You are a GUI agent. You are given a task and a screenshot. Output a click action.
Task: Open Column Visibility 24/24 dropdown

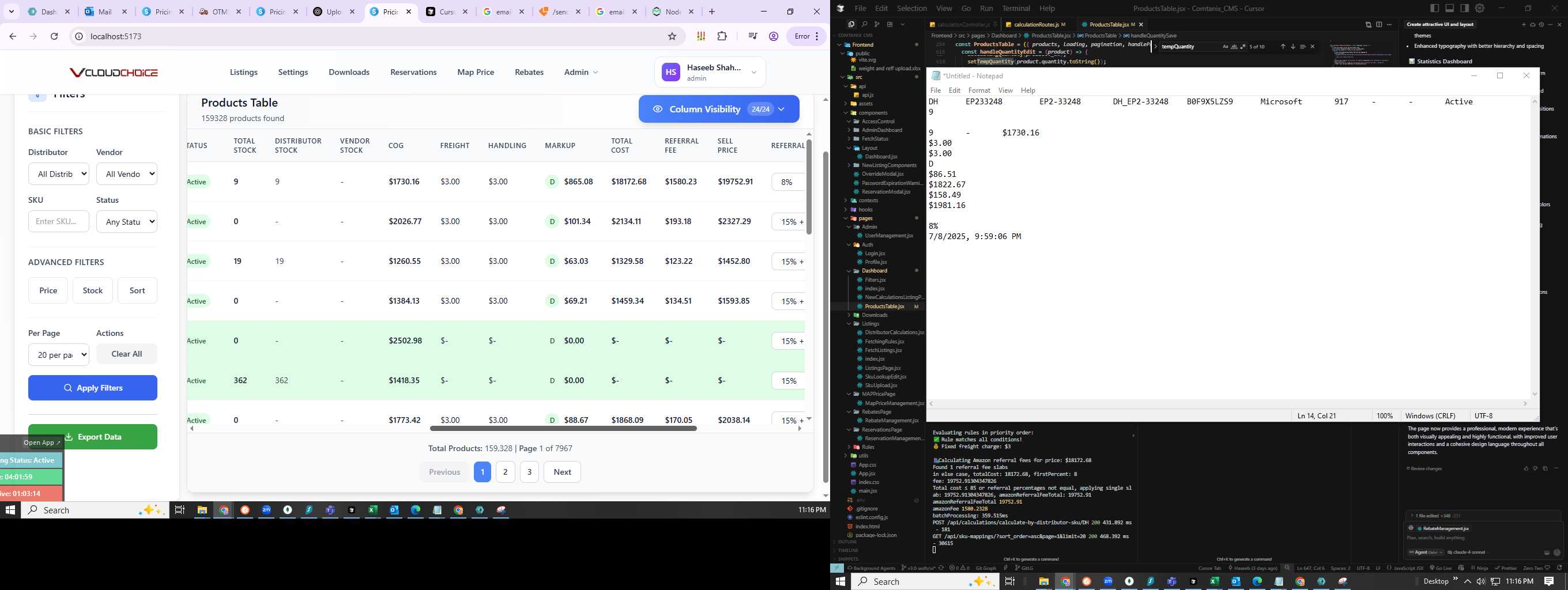pos(719,109)
